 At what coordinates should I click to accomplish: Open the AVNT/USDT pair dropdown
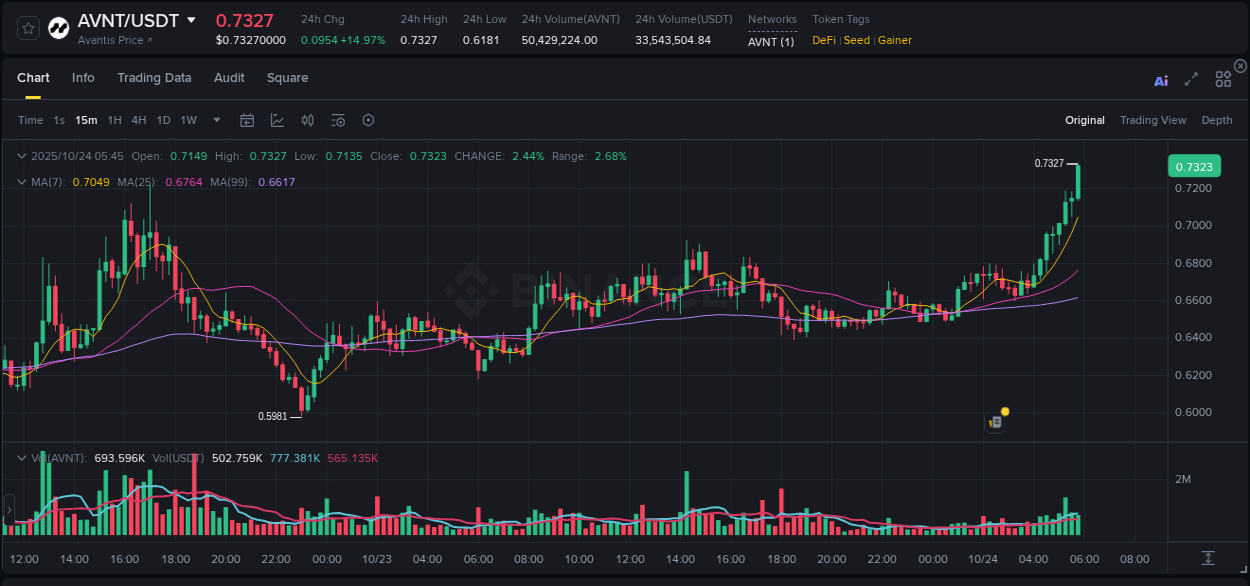[x=190, y=18]
